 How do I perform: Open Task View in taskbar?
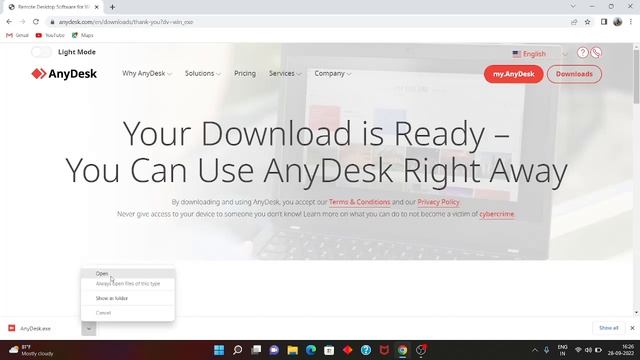tap(256, 350)
